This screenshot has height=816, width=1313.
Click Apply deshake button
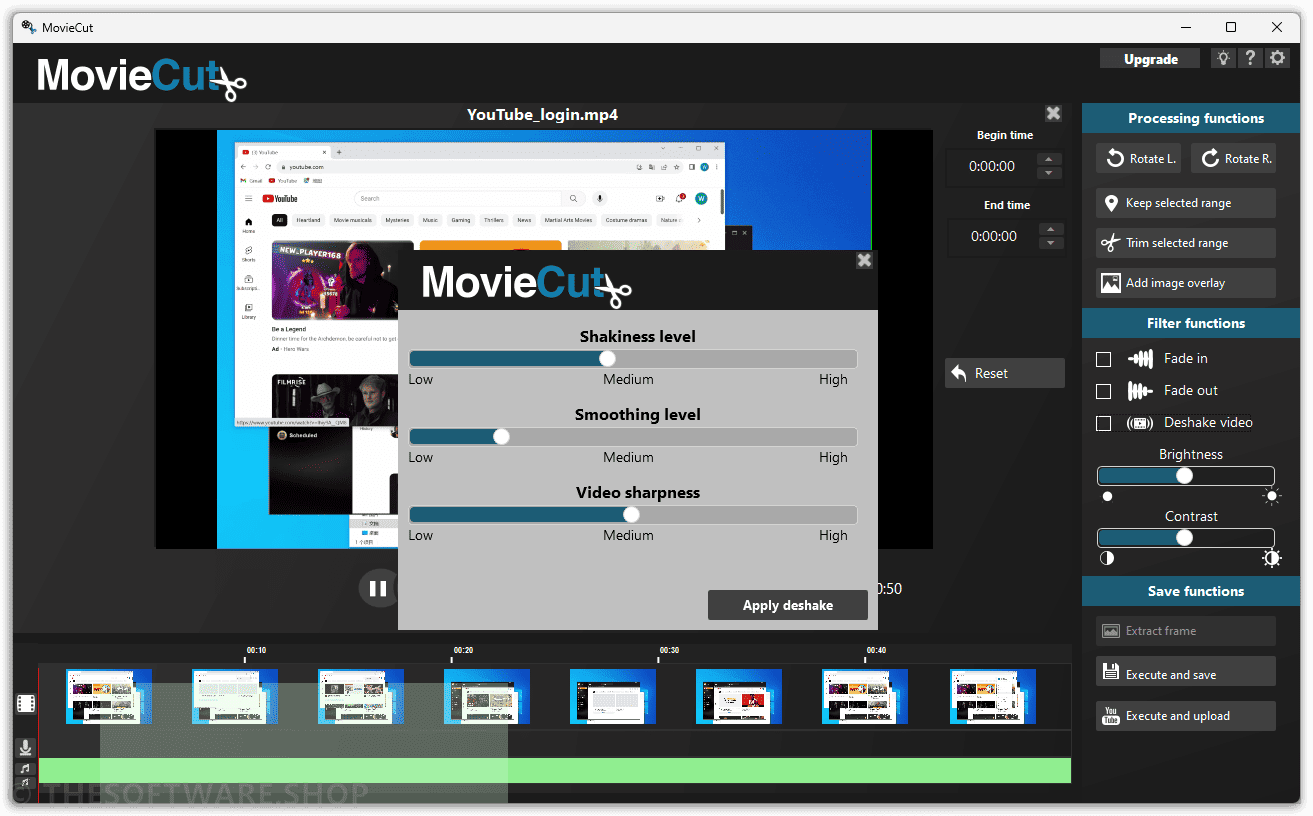(x=788, y=605)
